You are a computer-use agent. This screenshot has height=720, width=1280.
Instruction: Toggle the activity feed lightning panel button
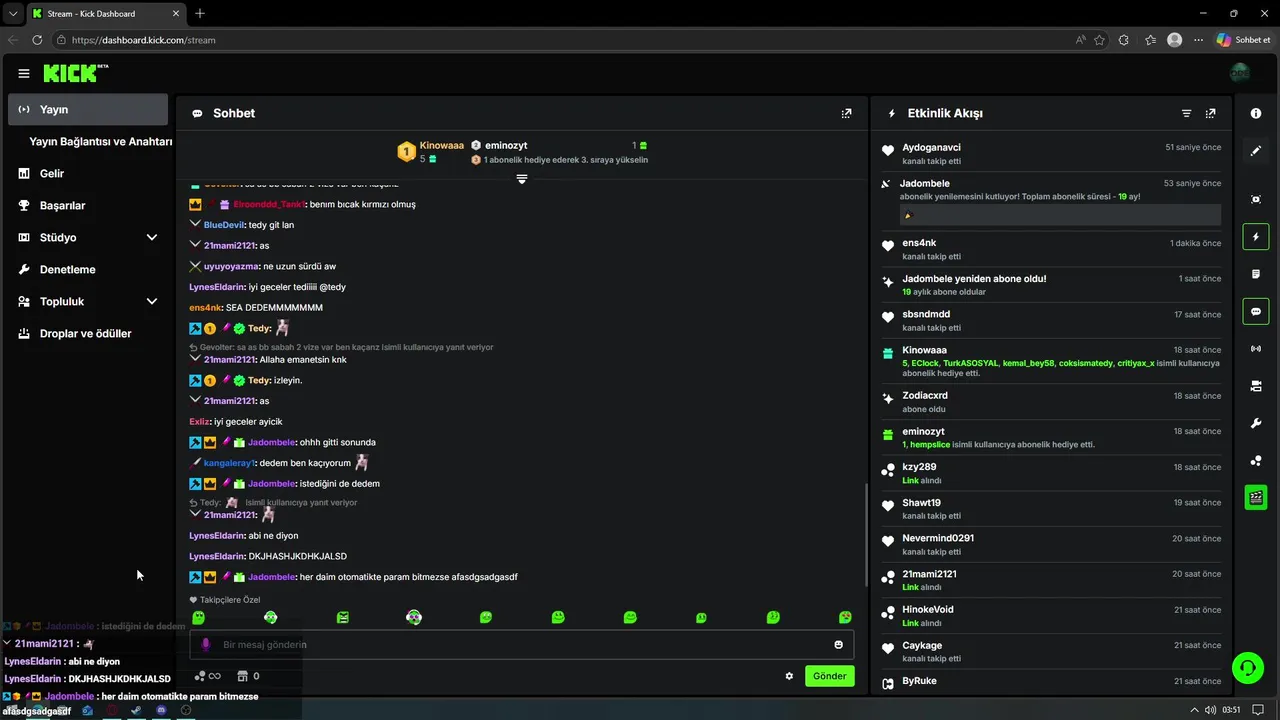point(1256,237)
